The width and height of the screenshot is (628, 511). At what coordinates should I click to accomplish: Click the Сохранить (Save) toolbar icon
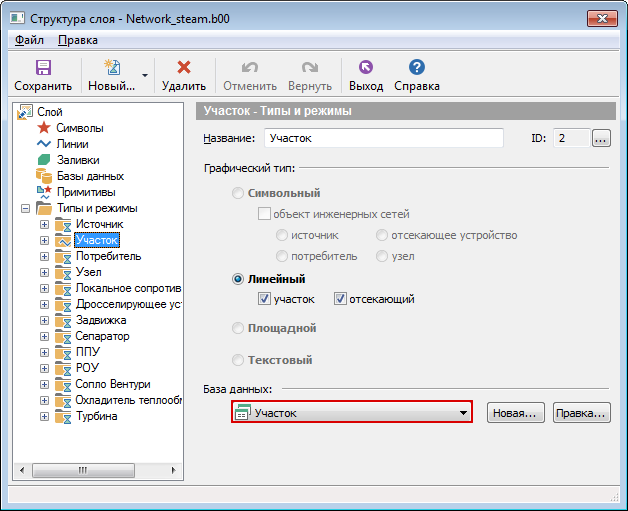[43, 68]
